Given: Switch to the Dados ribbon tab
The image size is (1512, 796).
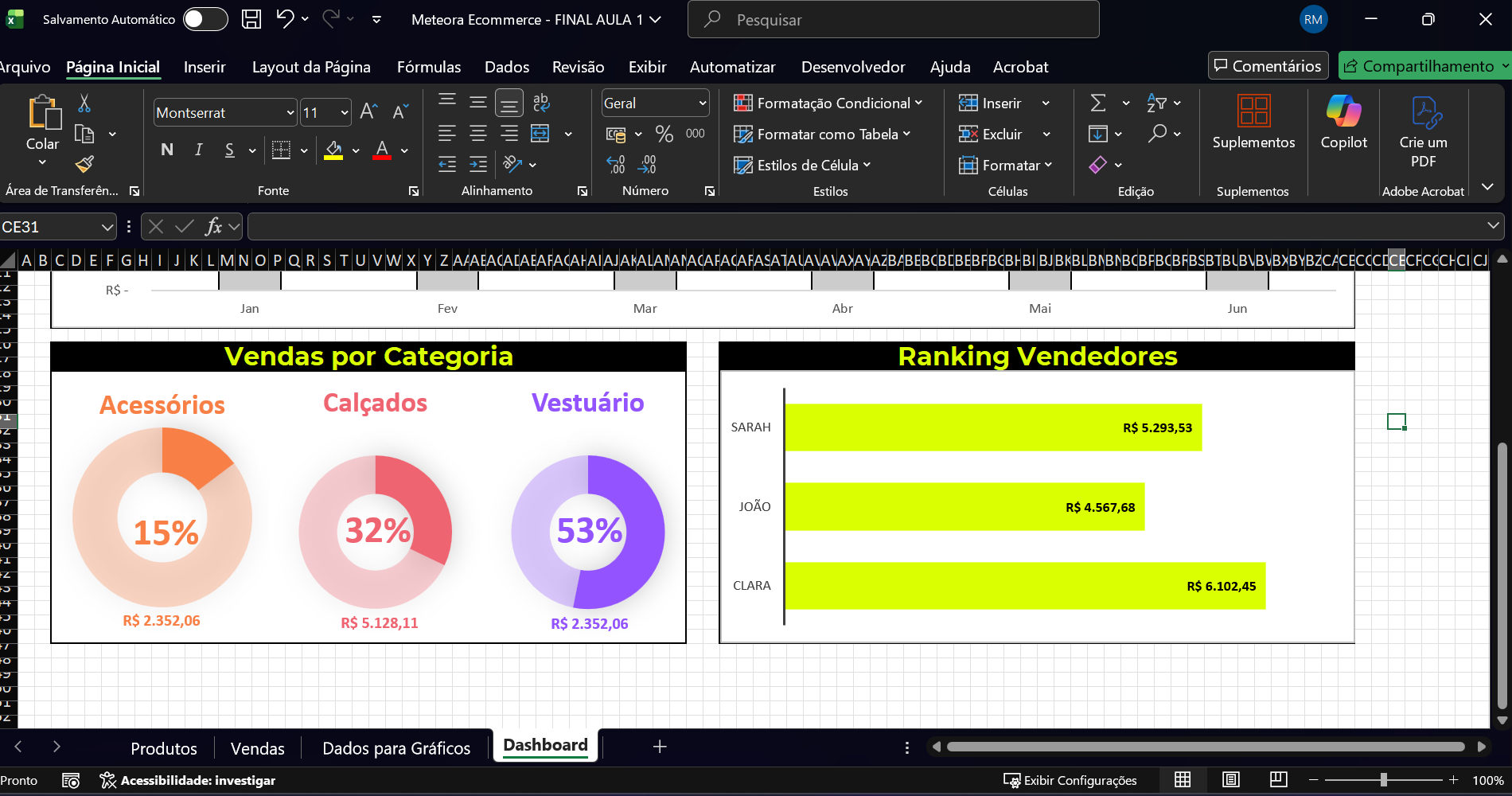Looking at the screenshot, I should point(507,67).
